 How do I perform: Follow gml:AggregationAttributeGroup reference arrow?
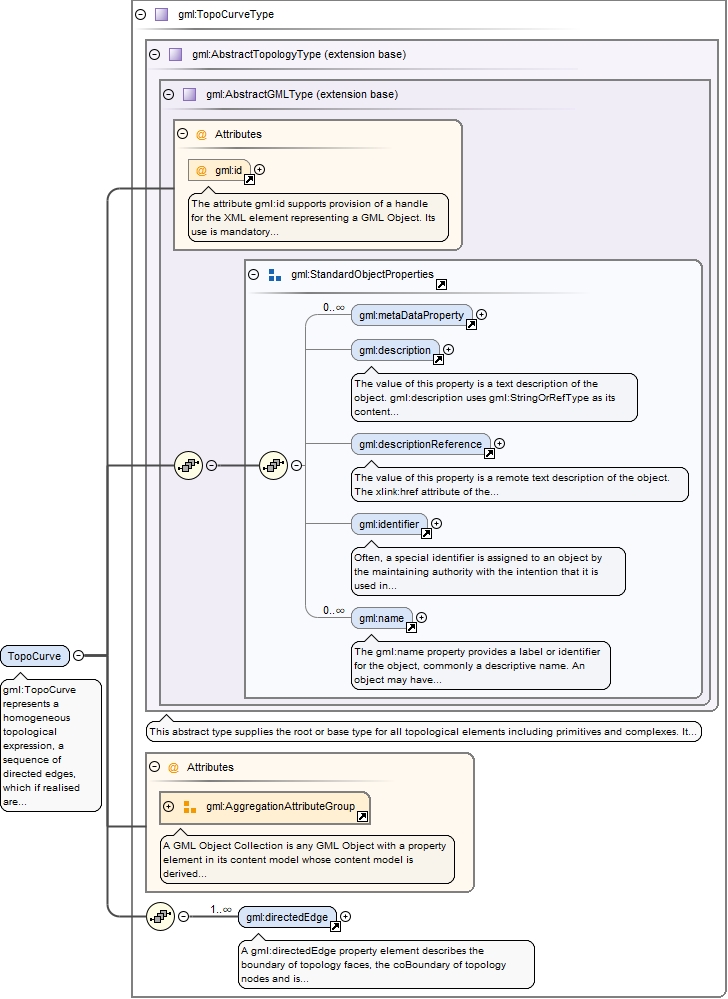click(x=362, y=817)
